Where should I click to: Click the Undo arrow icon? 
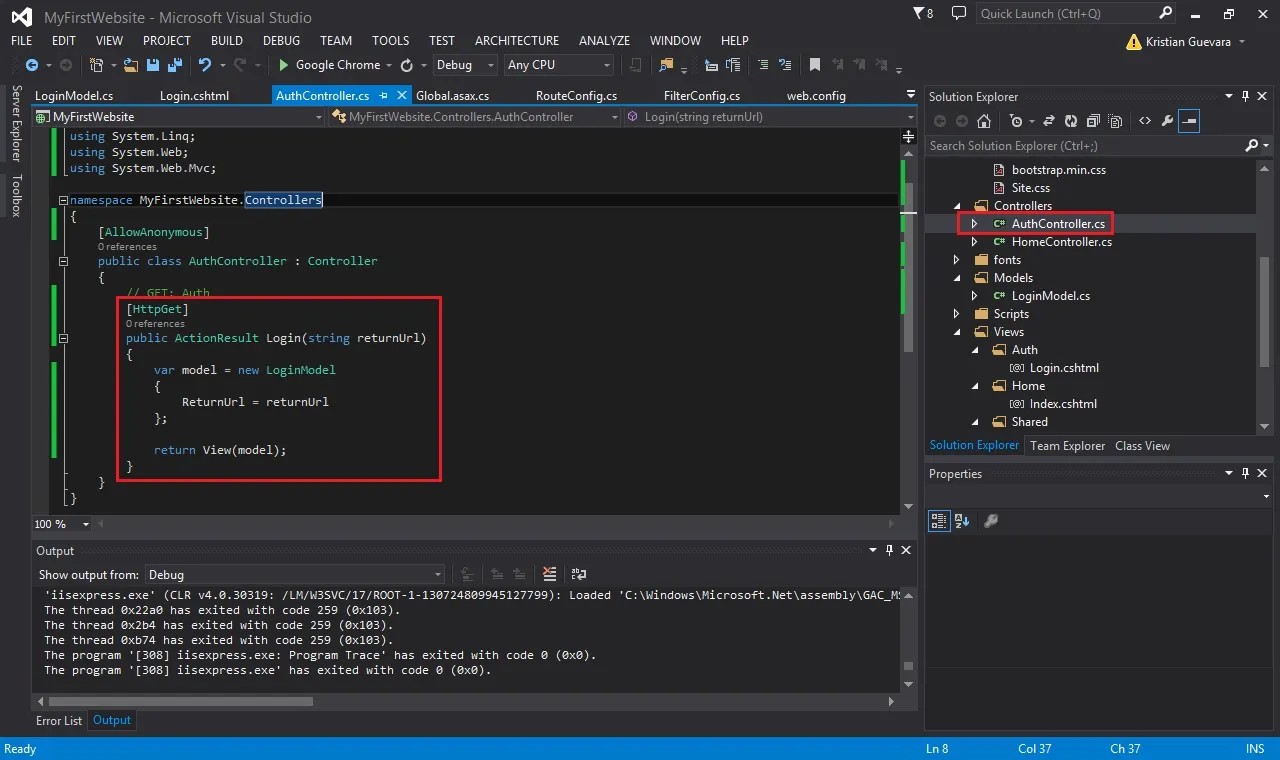click(x=205, y=65)
